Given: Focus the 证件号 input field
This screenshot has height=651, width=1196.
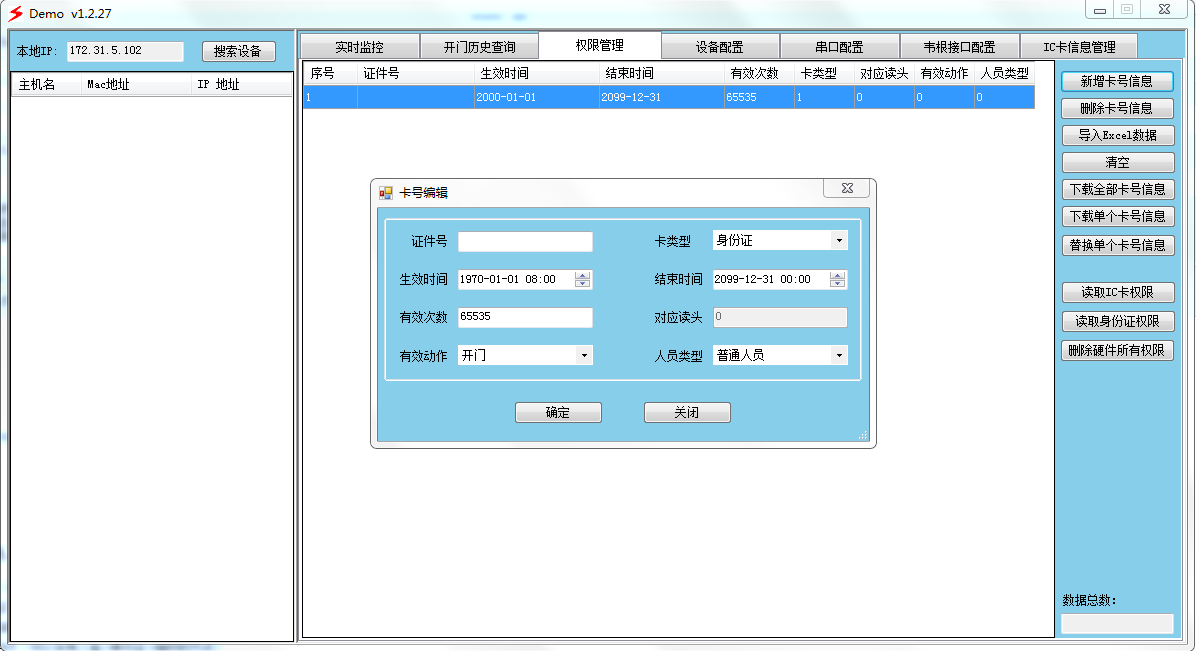Looking at the screenshot, I should tap(525, 242).
